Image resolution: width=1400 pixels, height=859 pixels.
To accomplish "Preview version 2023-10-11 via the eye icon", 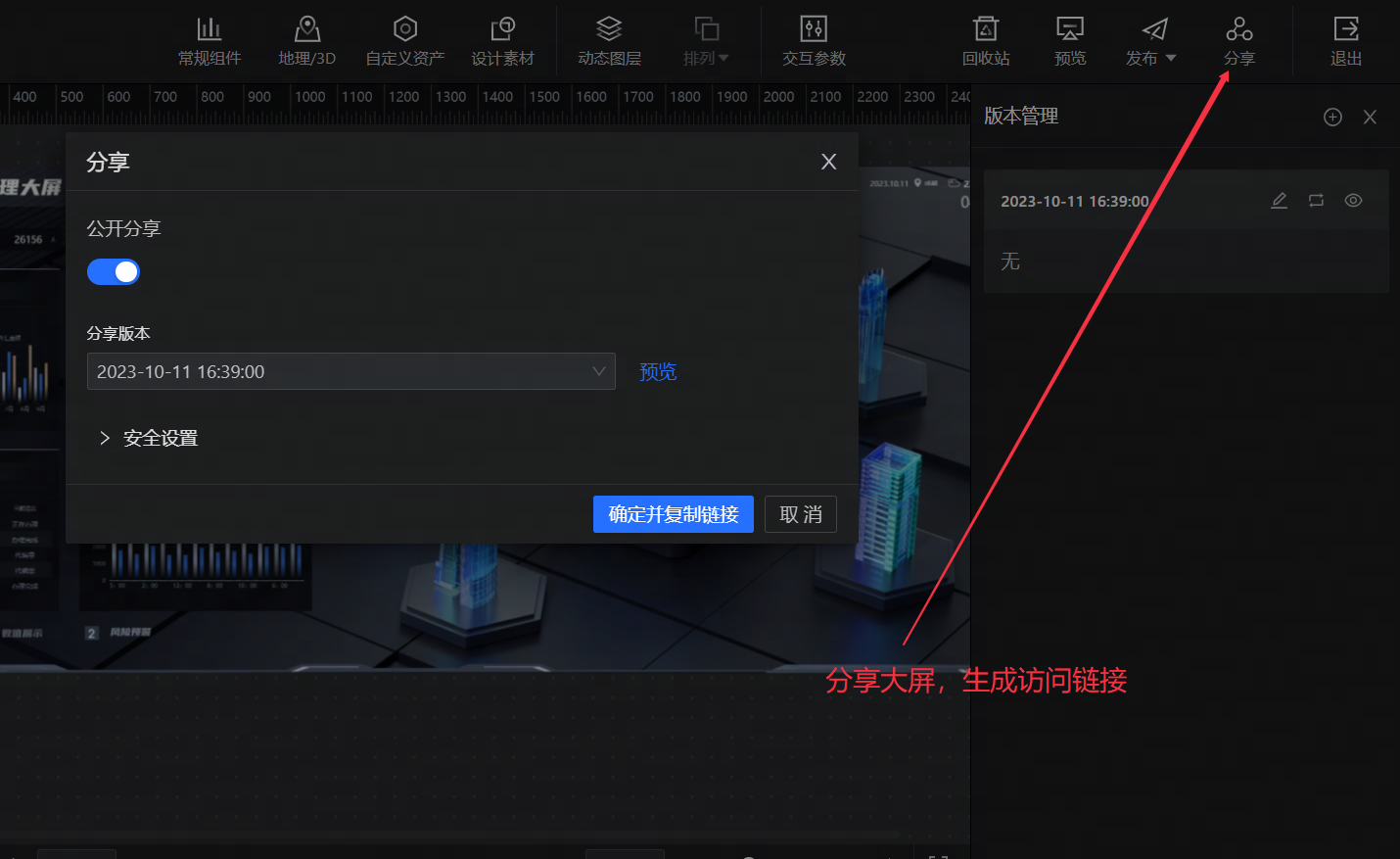I will point(1353,200).
